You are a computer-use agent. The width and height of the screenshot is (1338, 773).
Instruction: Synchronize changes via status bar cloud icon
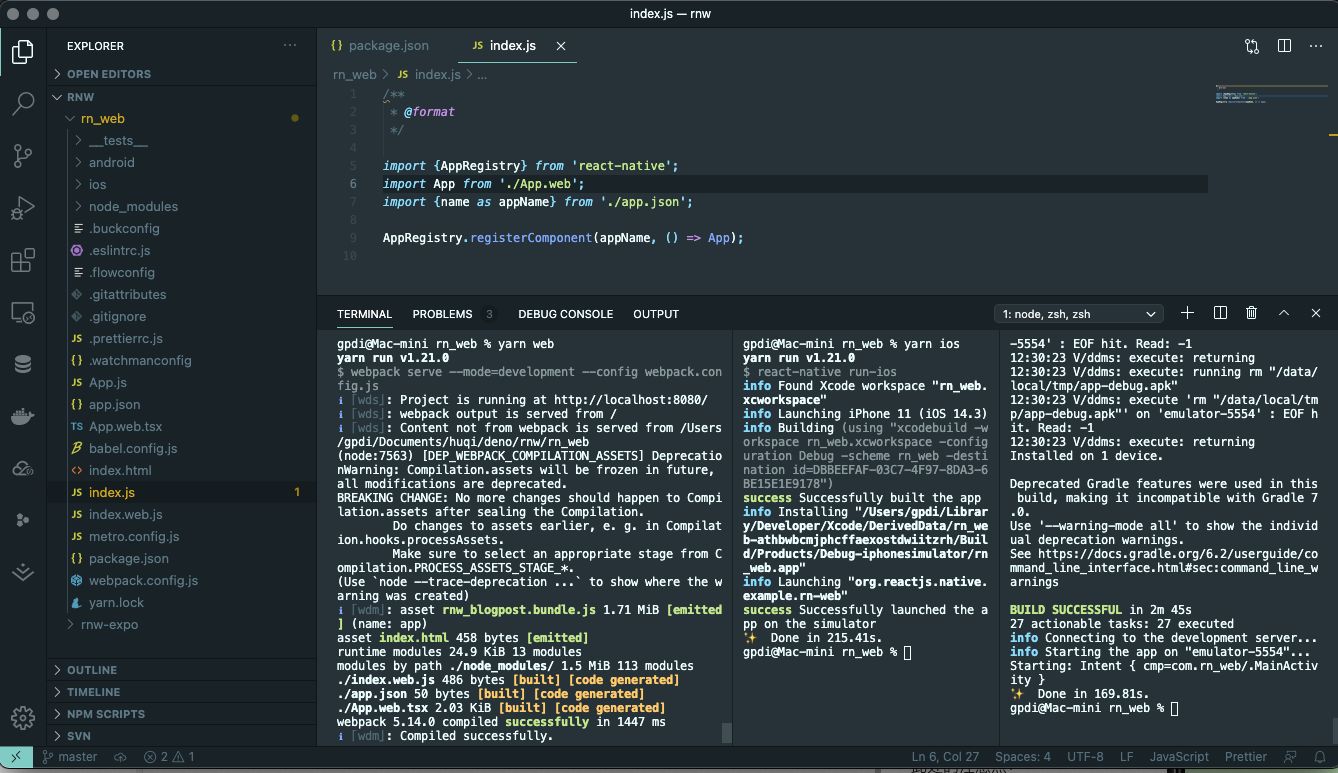click(x=120, y=757)
